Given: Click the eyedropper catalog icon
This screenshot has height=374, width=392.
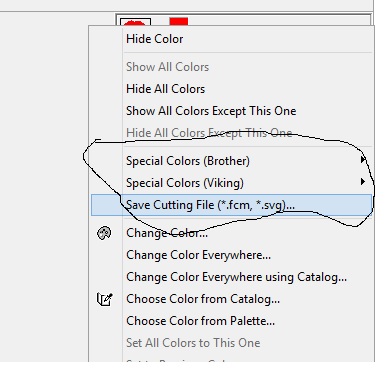Looking at the screenshot, I should [x=104, y=299].
